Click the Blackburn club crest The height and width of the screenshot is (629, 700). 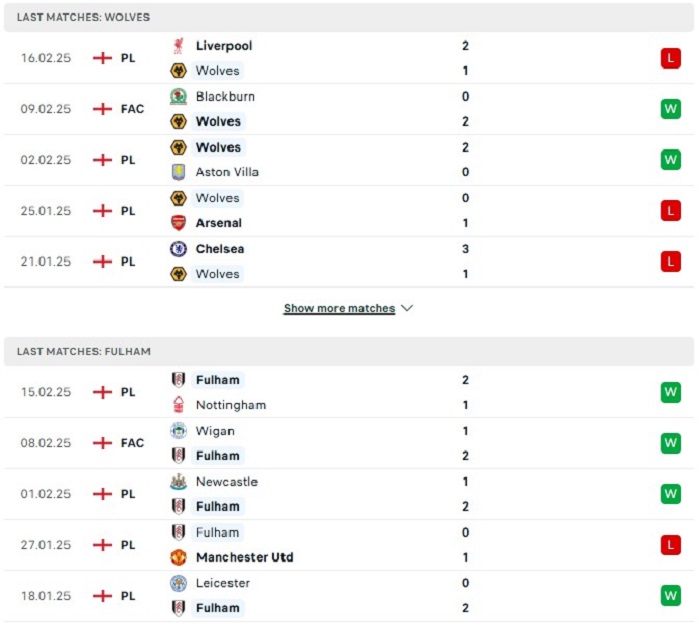coord(179,96)
